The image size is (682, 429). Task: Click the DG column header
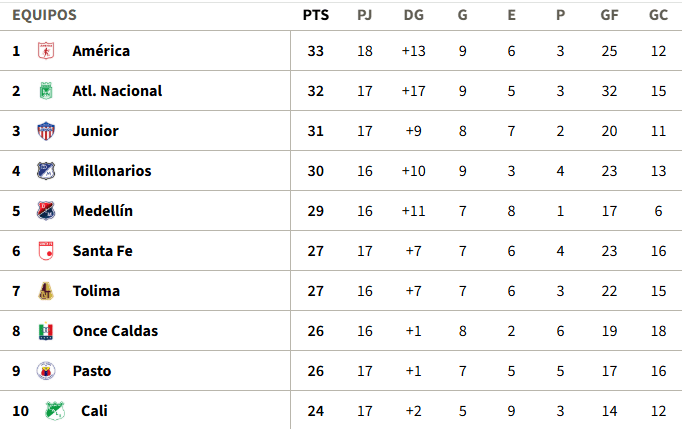(414, 15)
